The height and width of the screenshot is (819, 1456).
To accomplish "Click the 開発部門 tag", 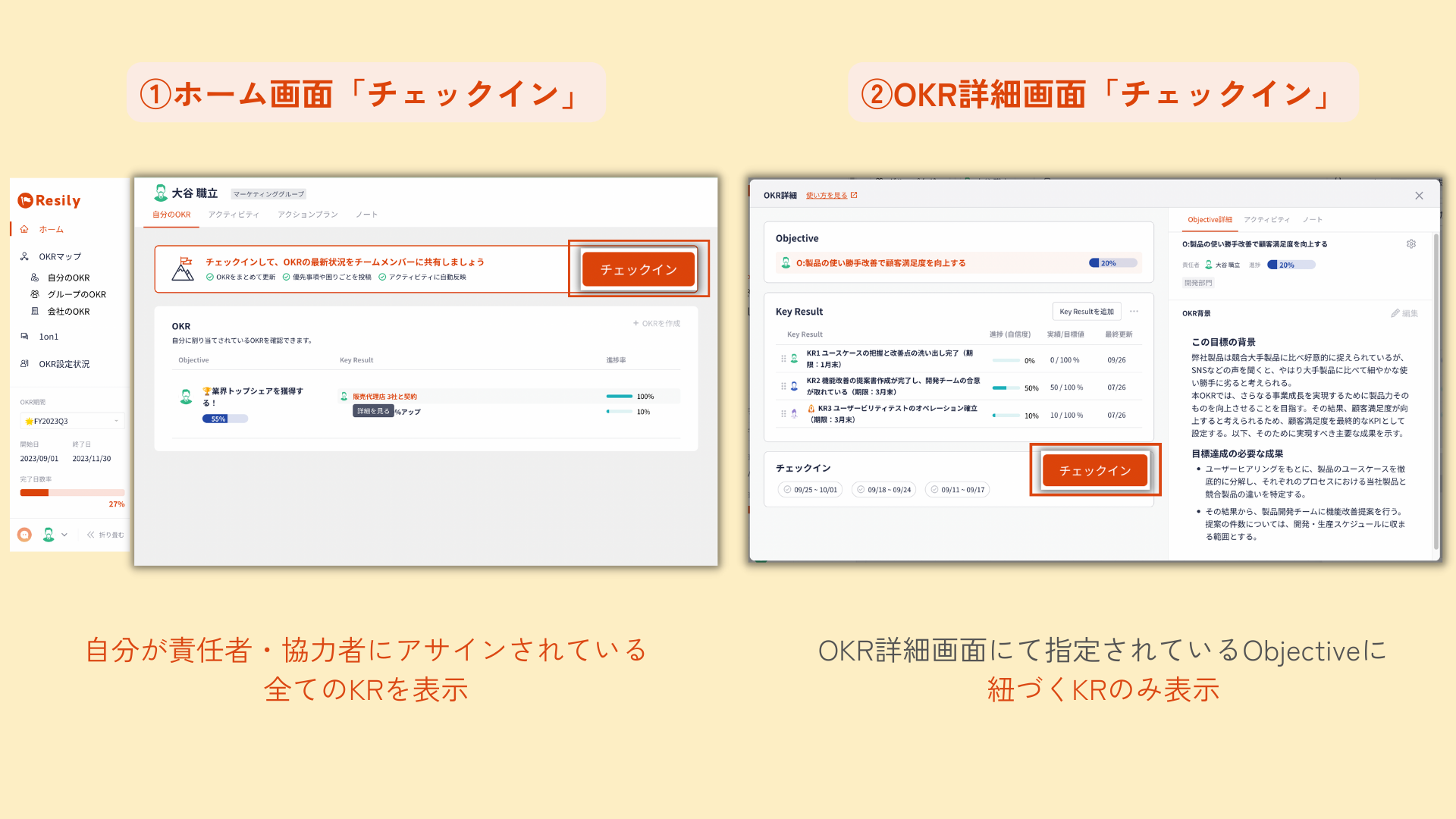I will tap(1198, 283).
